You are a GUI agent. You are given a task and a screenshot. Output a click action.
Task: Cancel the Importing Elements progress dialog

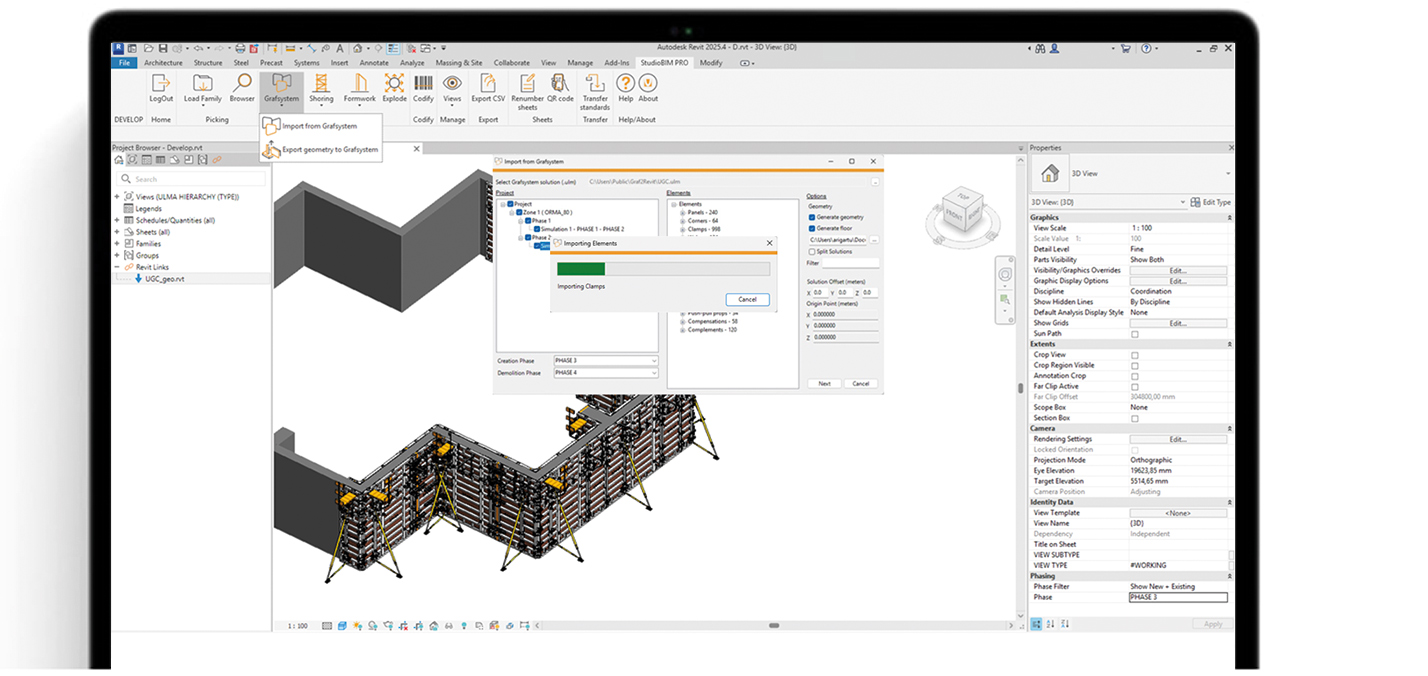(x=747, y=300)
